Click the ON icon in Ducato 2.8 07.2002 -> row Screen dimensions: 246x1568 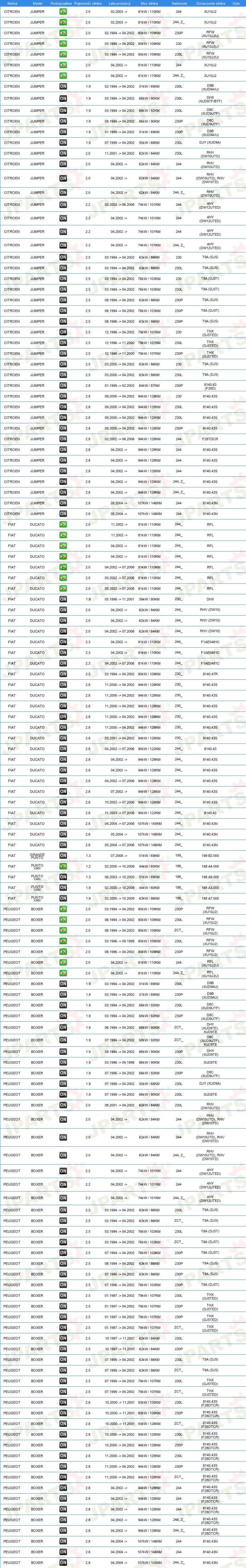coord(63,791)
